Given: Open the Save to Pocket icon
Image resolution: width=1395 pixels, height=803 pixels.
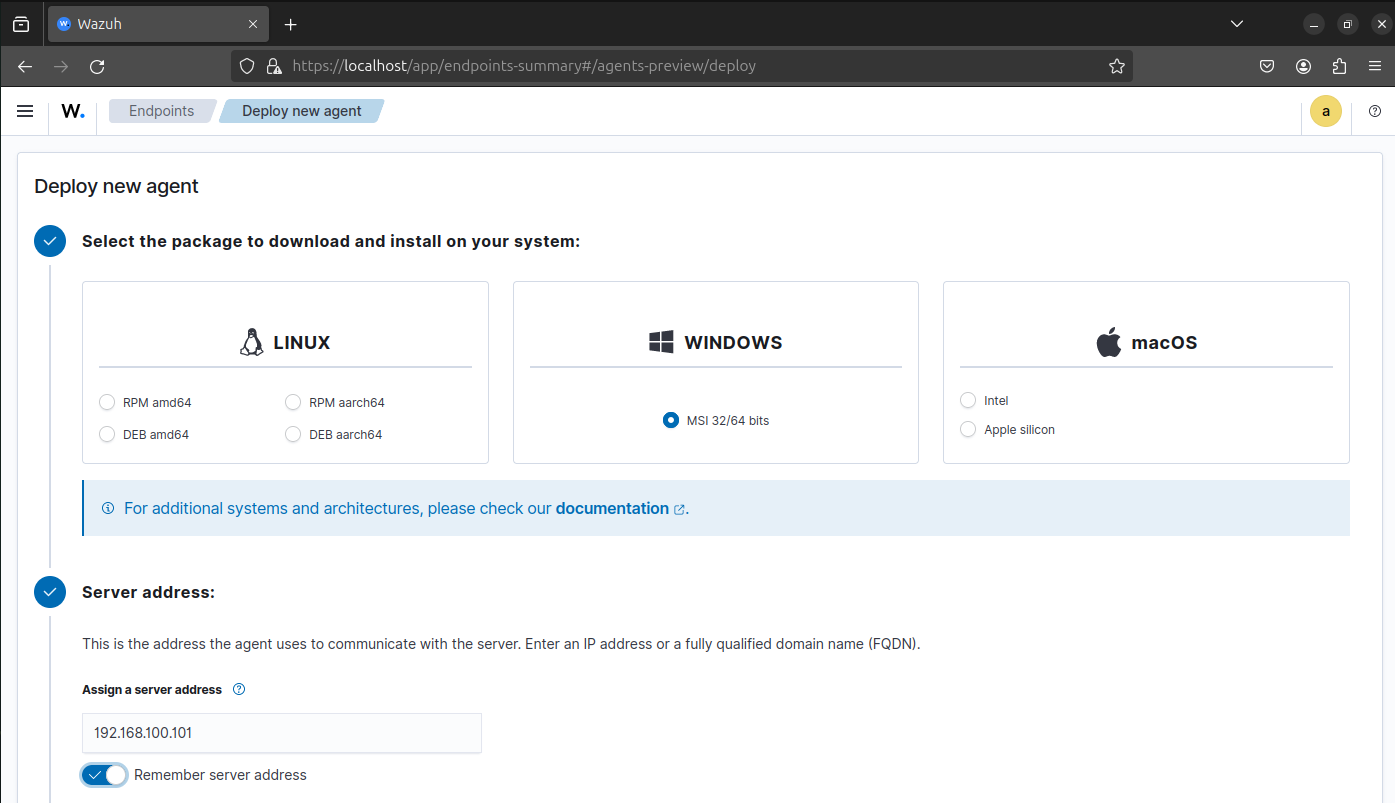Looking at the screenshot, I should coord(1266,66).
